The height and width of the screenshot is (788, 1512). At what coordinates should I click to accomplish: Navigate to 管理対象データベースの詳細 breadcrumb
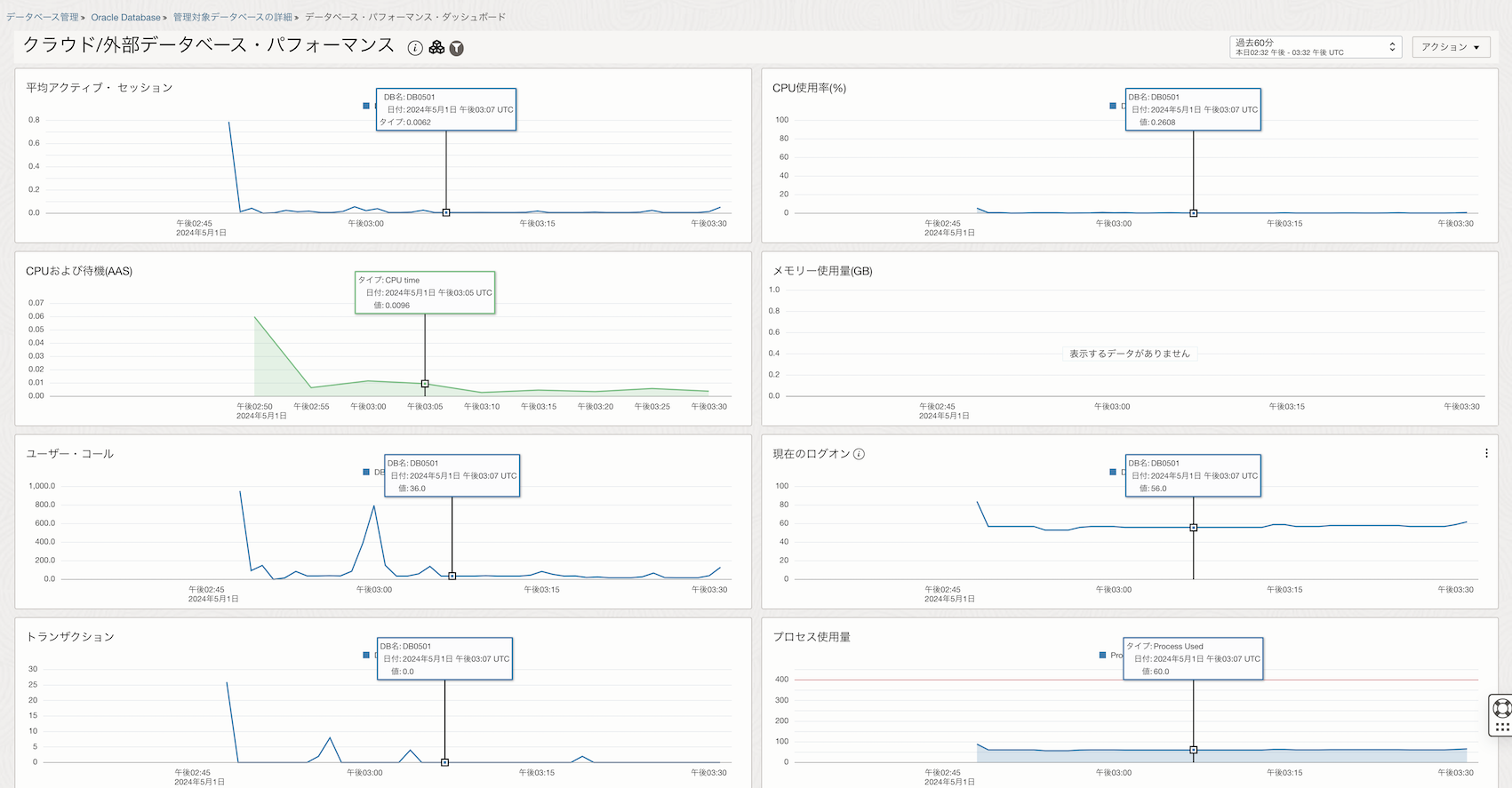click(233, 17)
